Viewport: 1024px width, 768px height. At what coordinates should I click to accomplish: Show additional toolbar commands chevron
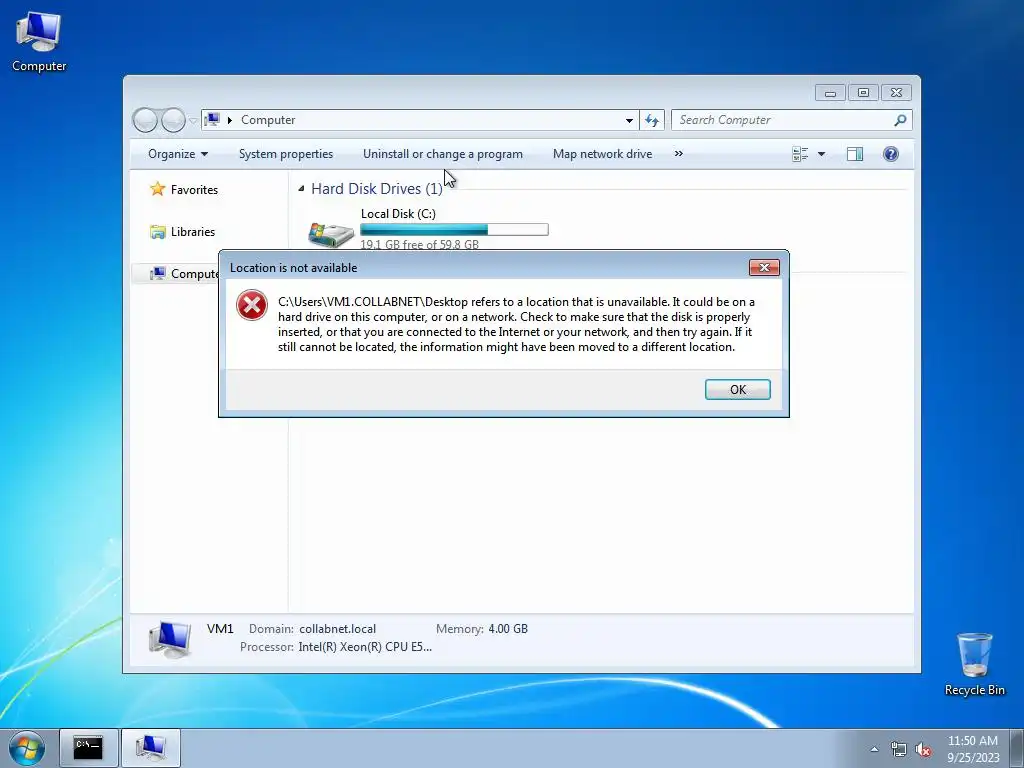(679, 153)
